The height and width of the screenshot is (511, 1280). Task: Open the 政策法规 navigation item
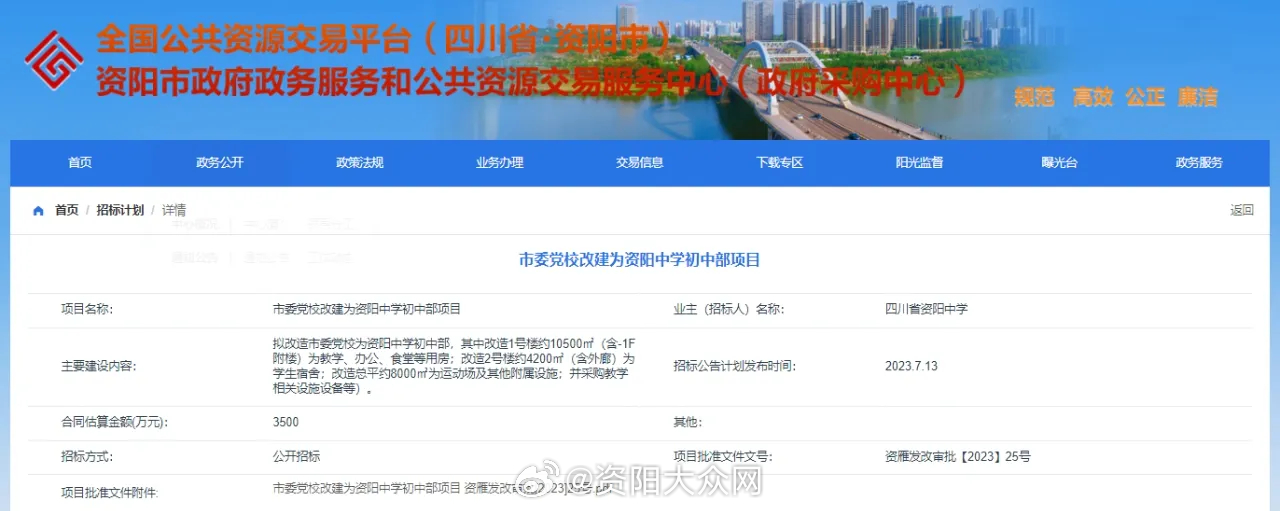pos(360,163)
